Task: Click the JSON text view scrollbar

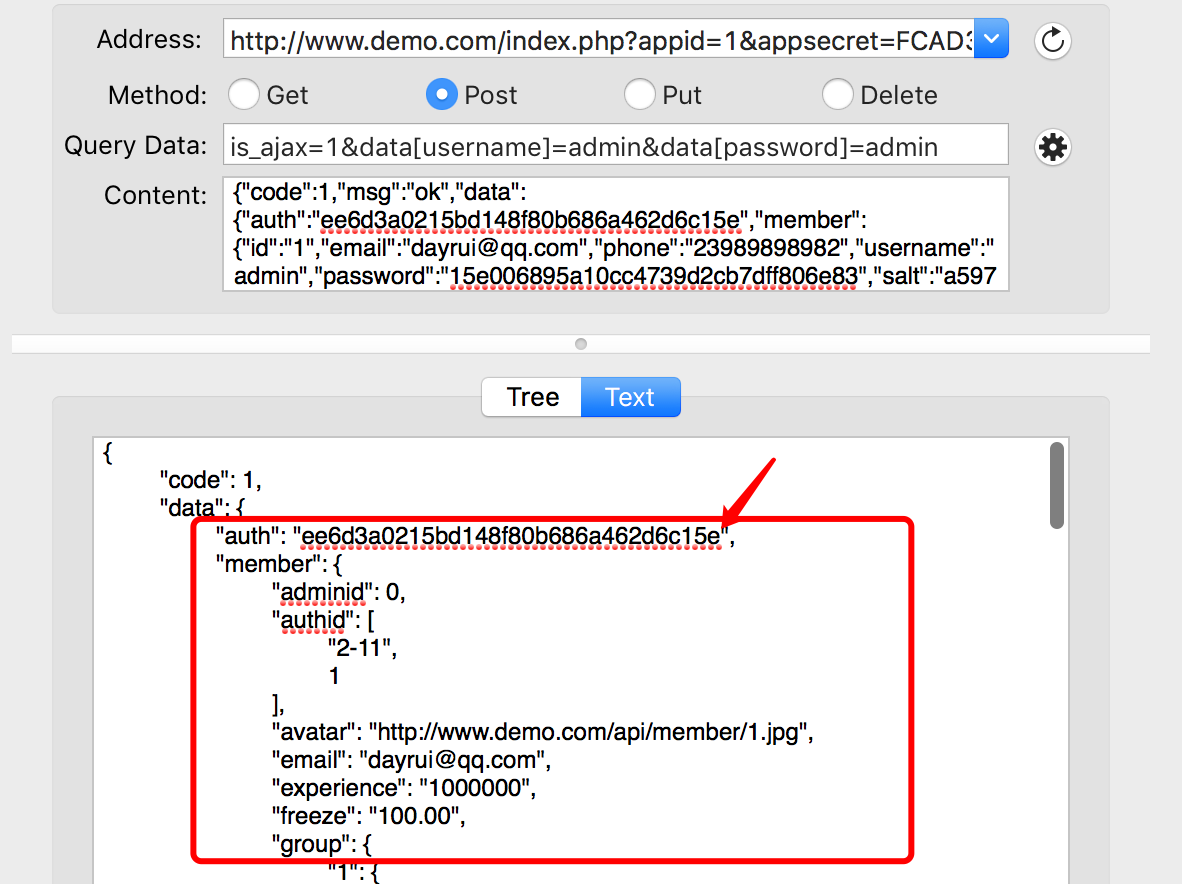Action: [x=1057, y=485]
